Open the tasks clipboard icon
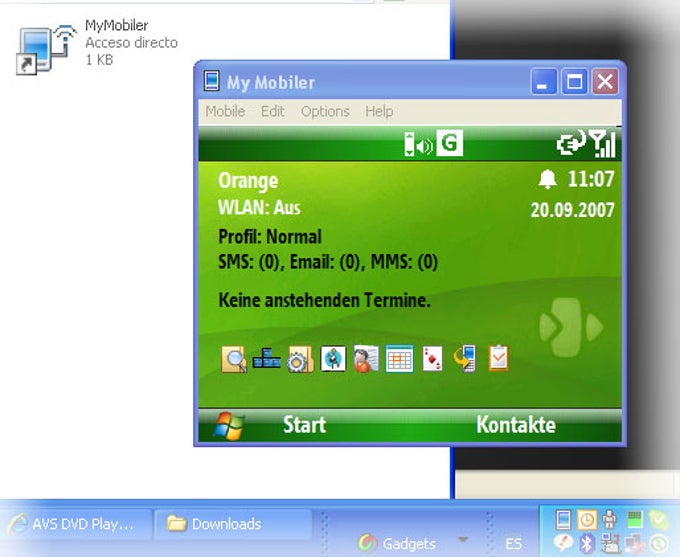The image size is (680, 557). (x=498, y=358)
